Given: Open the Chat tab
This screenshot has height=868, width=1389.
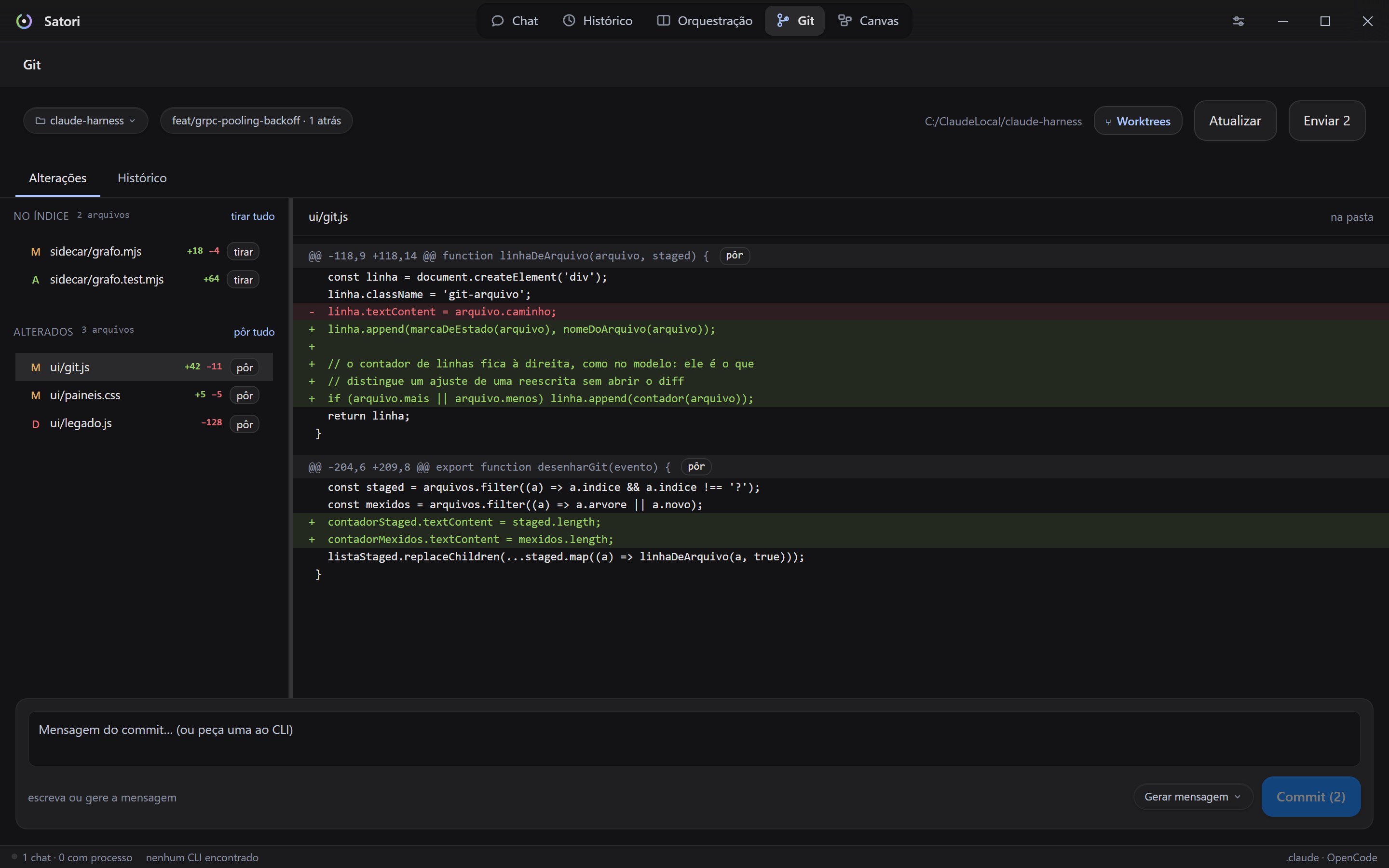Looking at the screenshot, I should 514,21.
